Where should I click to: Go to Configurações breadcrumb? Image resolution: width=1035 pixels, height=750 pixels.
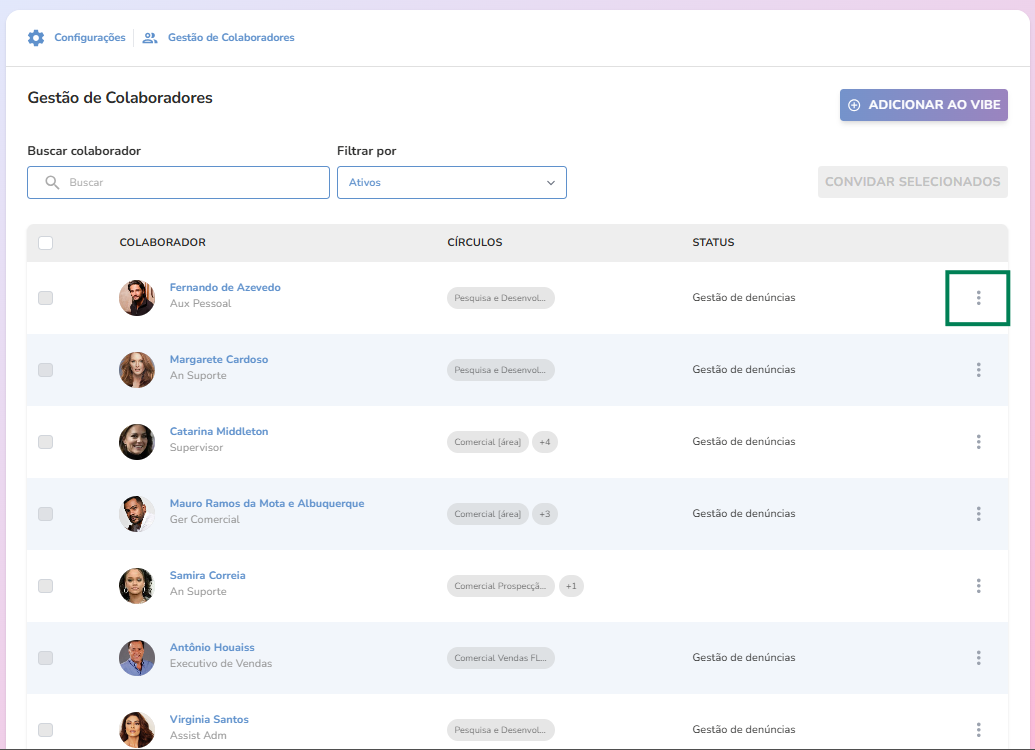click(89, 38)
